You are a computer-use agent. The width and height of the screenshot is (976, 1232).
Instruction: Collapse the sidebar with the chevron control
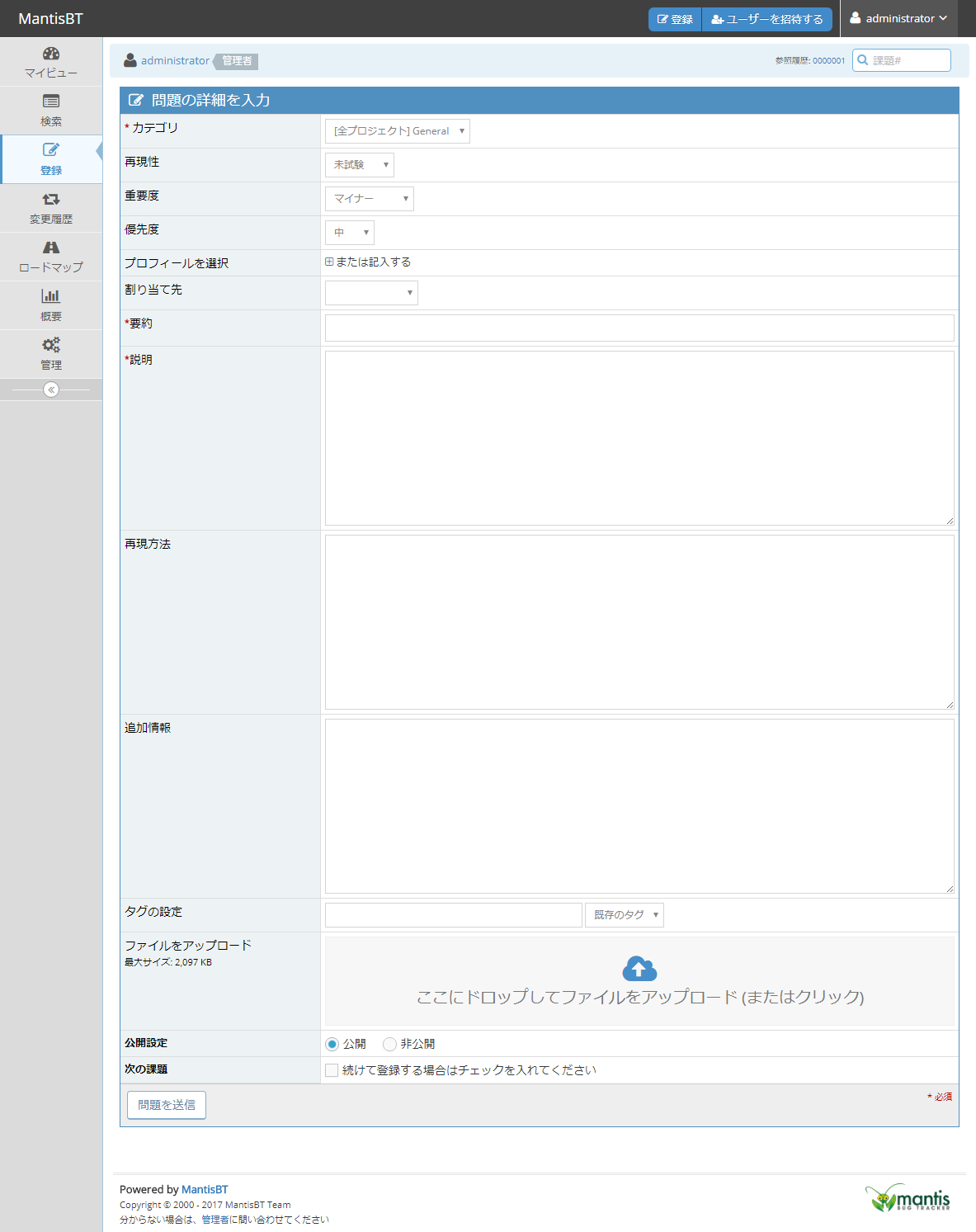51,389
